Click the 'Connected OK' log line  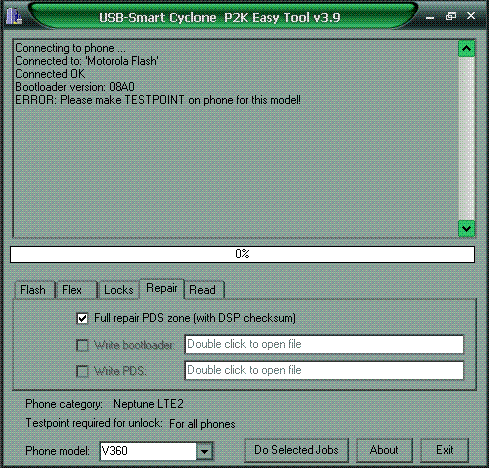coord(50,74)
